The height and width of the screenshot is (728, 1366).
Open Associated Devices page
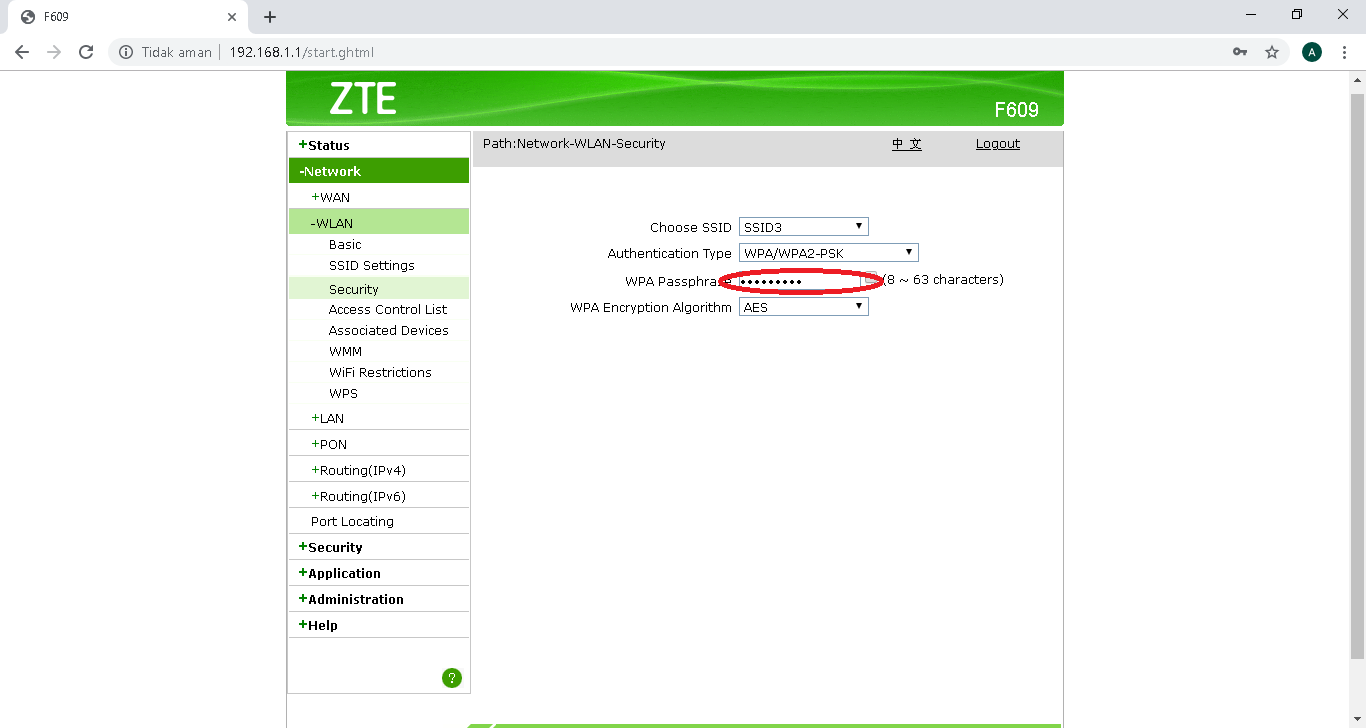click(x=388, y=330)
